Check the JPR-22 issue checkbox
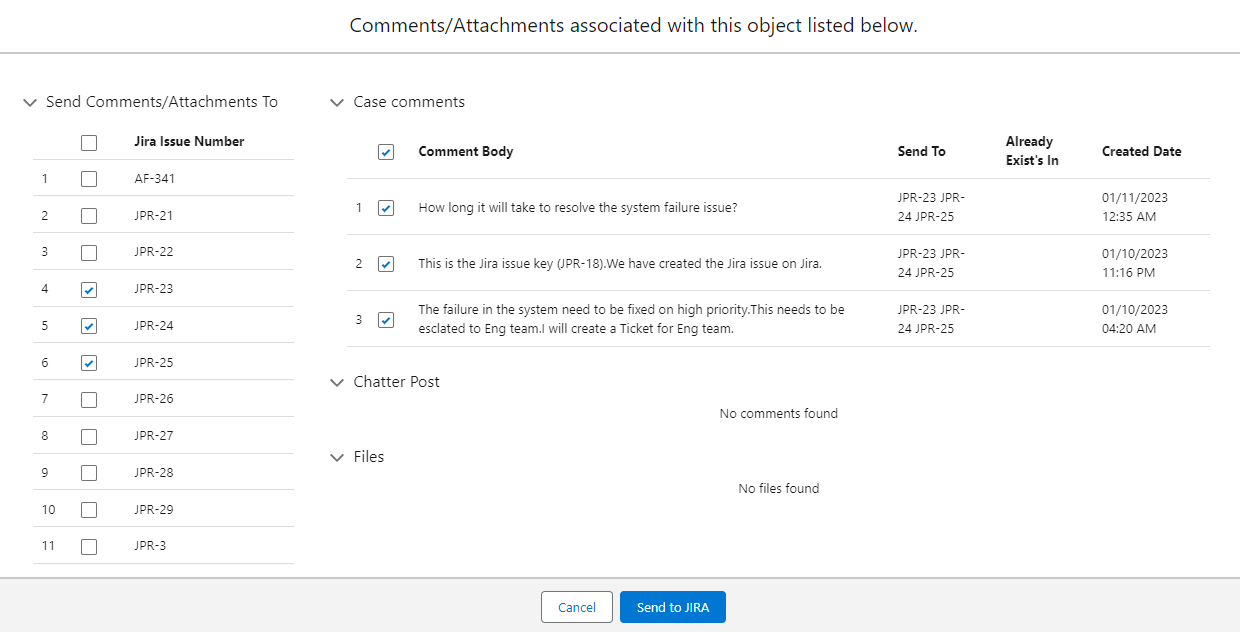Image resolution: width=1240 pixels, height=632 pixels. [89, 253]
